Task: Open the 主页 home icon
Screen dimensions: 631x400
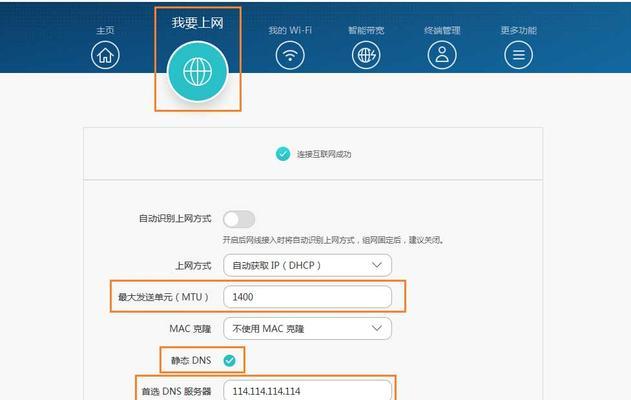Action: [x=105, y=55]
